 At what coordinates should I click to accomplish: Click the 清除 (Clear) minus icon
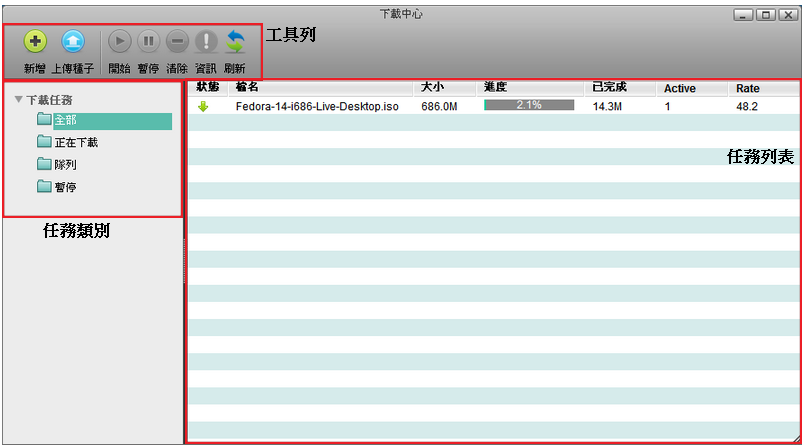click(177, 42)
